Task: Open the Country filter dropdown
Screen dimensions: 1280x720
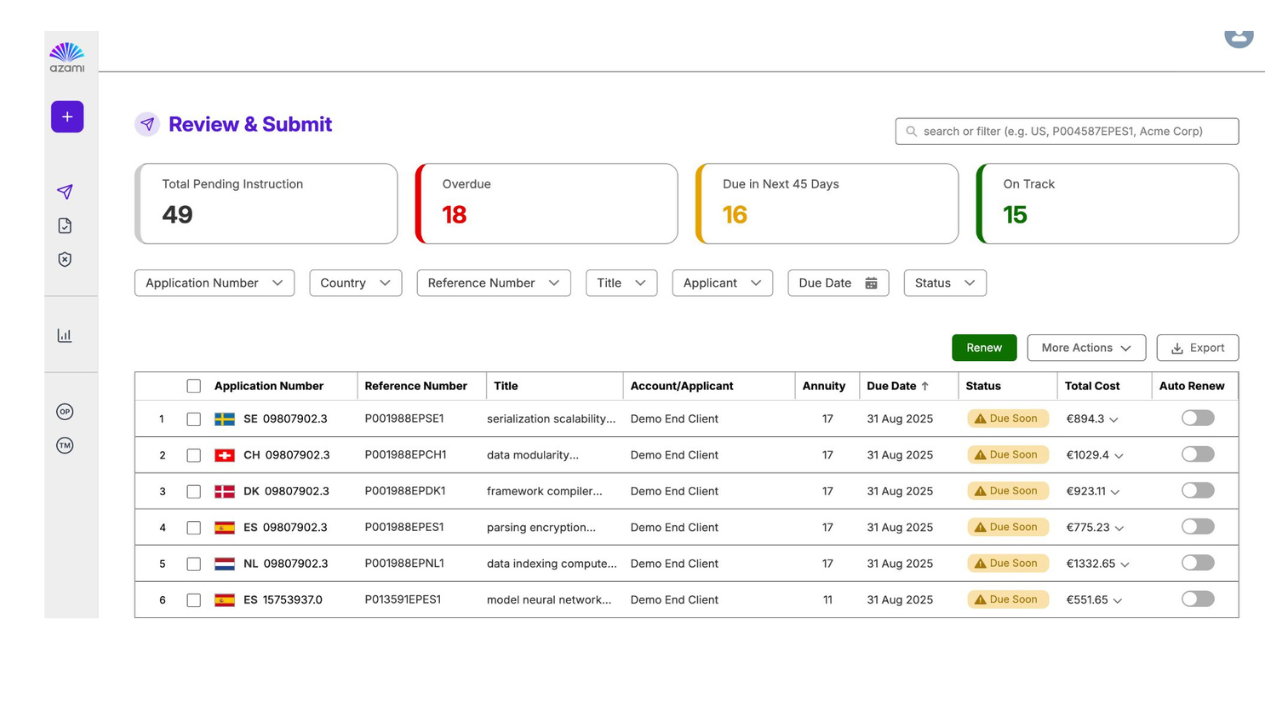Action: (x=355, y=283)
